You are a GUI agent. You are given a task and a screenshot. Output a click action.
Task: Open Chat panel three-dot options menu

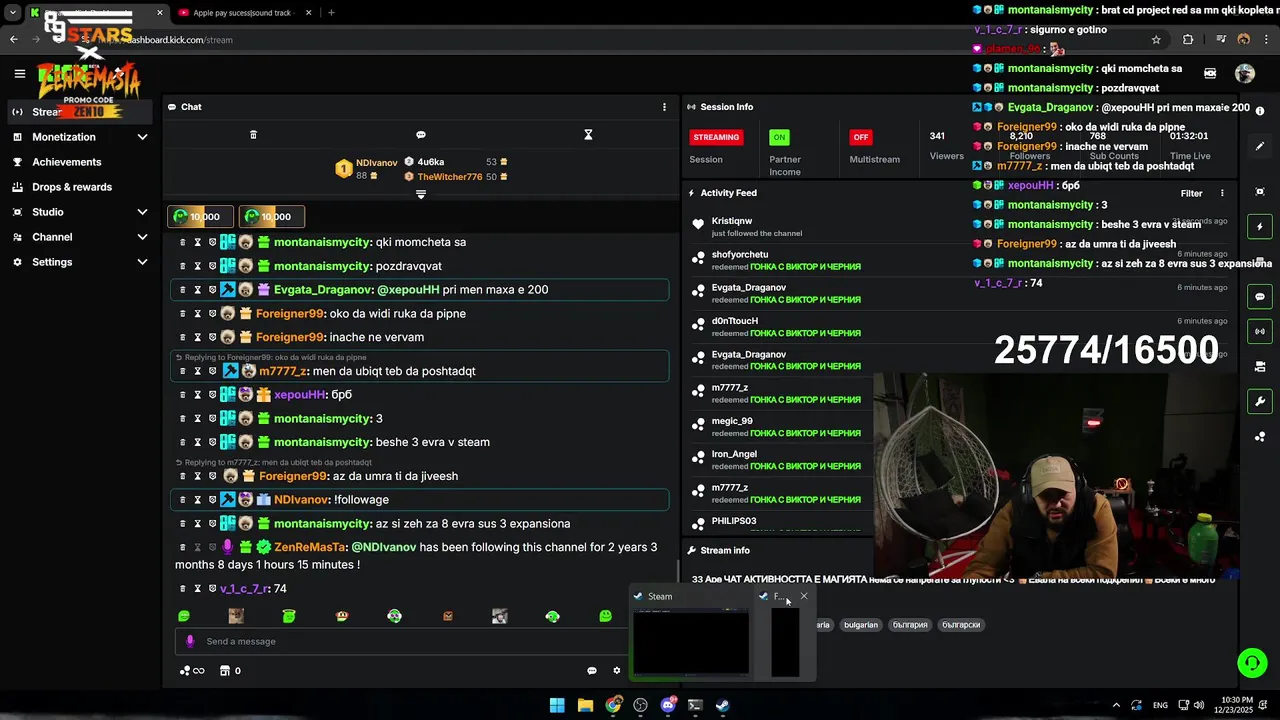(x=664, y=107)
